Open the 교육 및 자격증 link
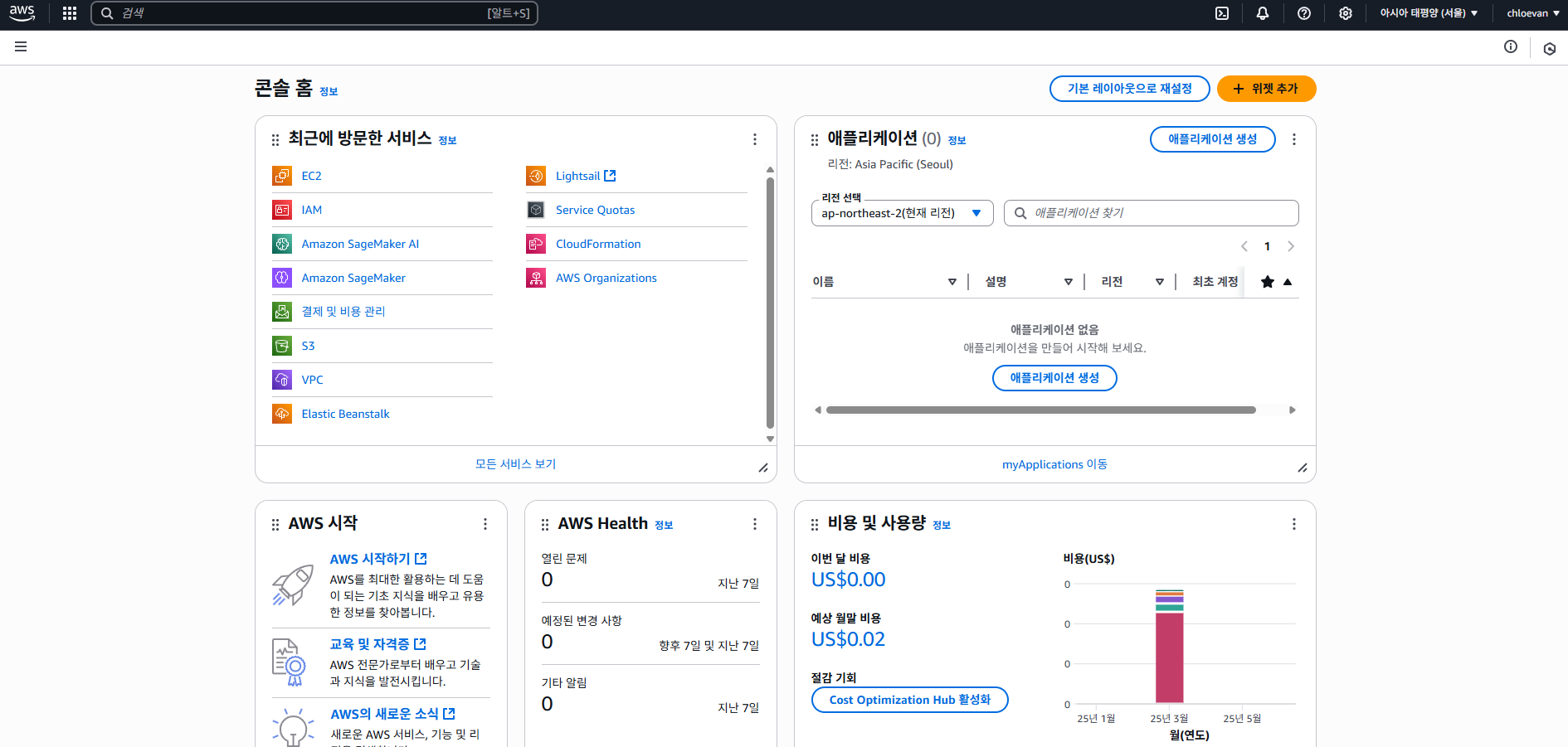Screen dimensions: 1568x747 378,644
